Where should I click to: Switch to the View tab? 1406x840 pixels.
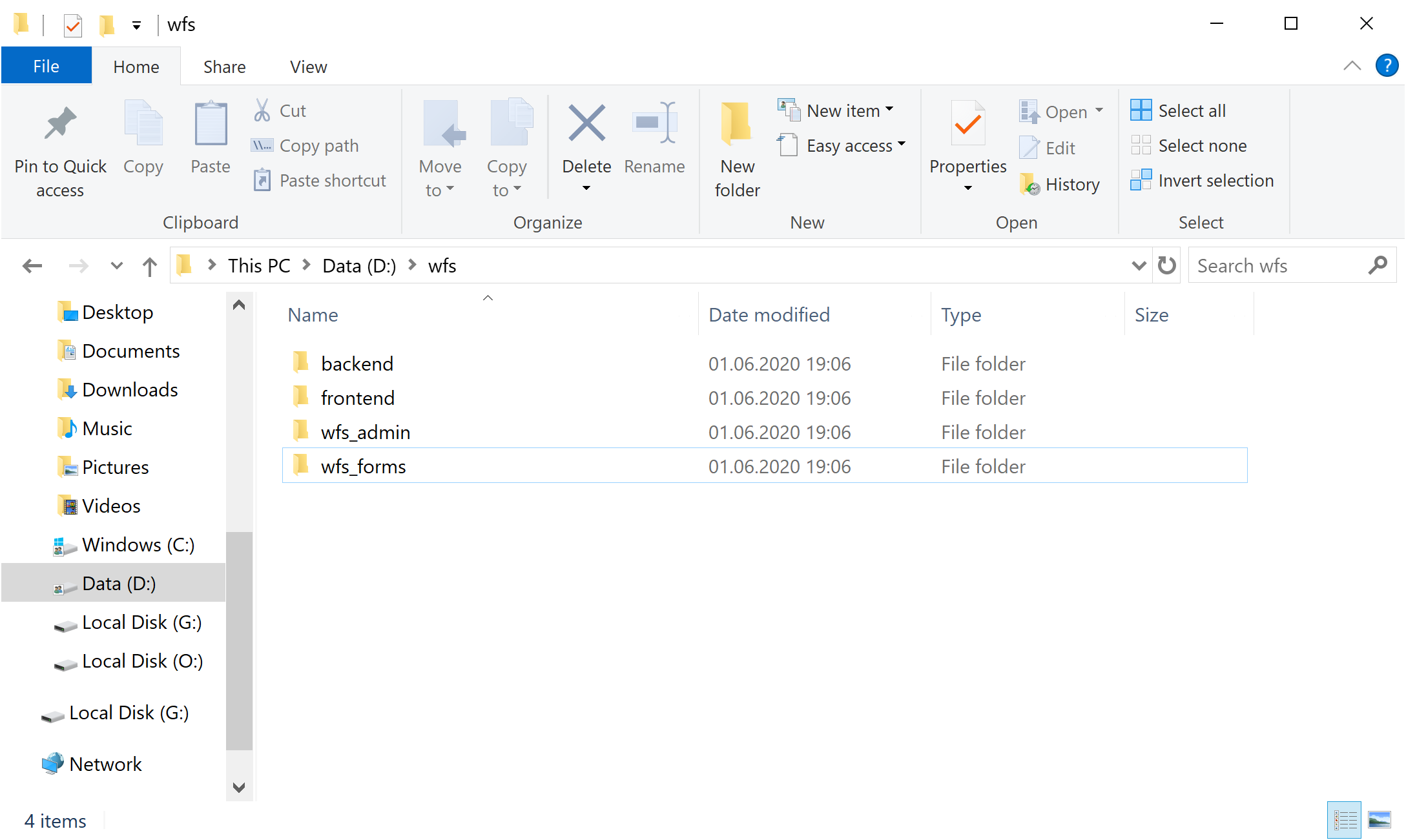tap(308, 67)
